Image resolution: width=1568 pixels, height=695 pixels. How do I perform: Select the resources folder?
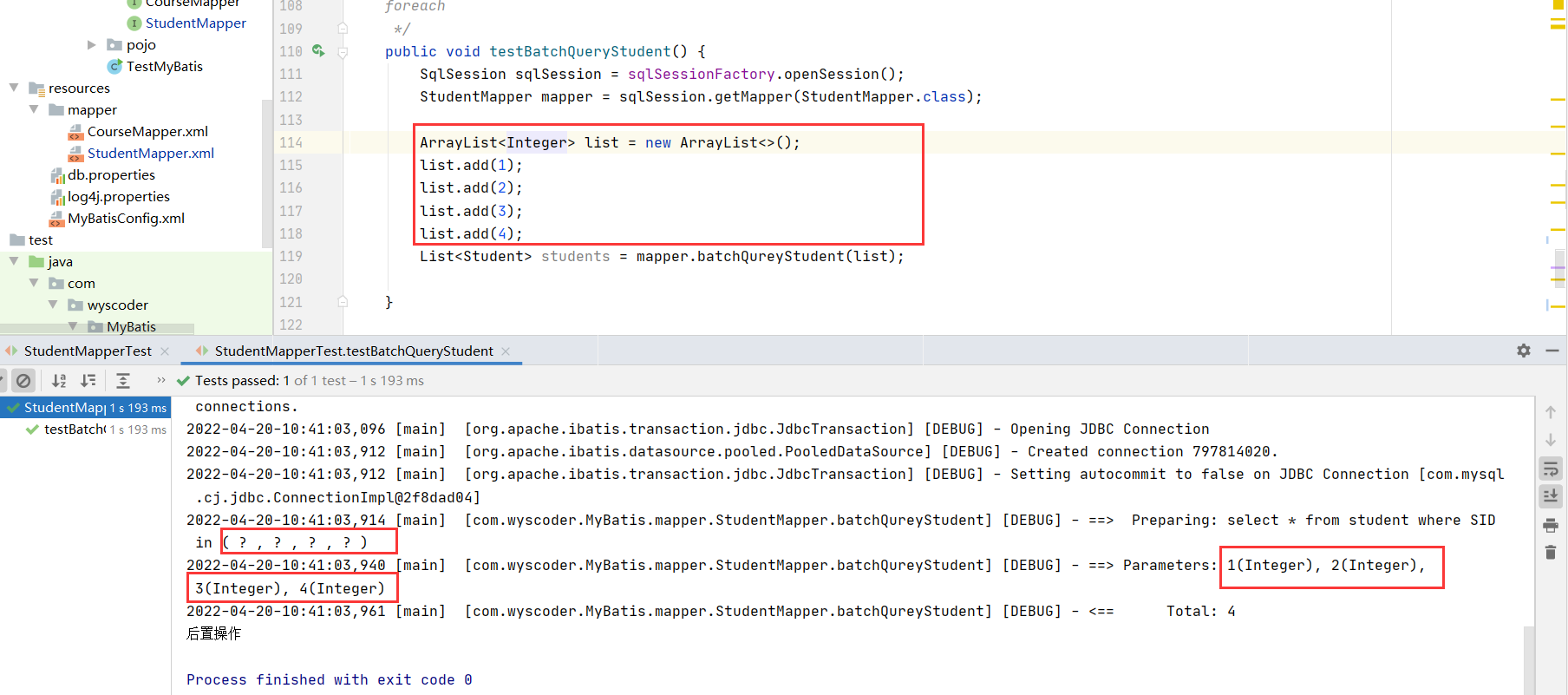78,88
